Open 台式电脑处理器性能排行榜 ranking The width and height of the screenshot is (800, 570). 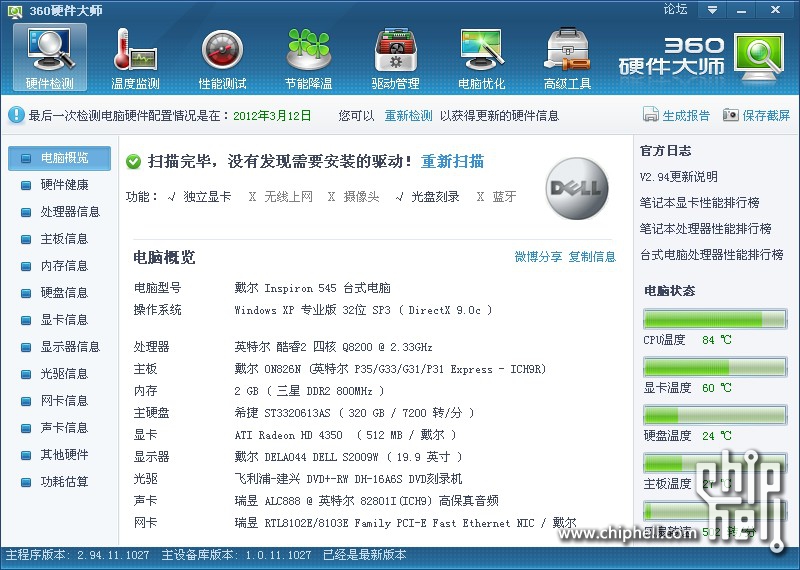712,255
